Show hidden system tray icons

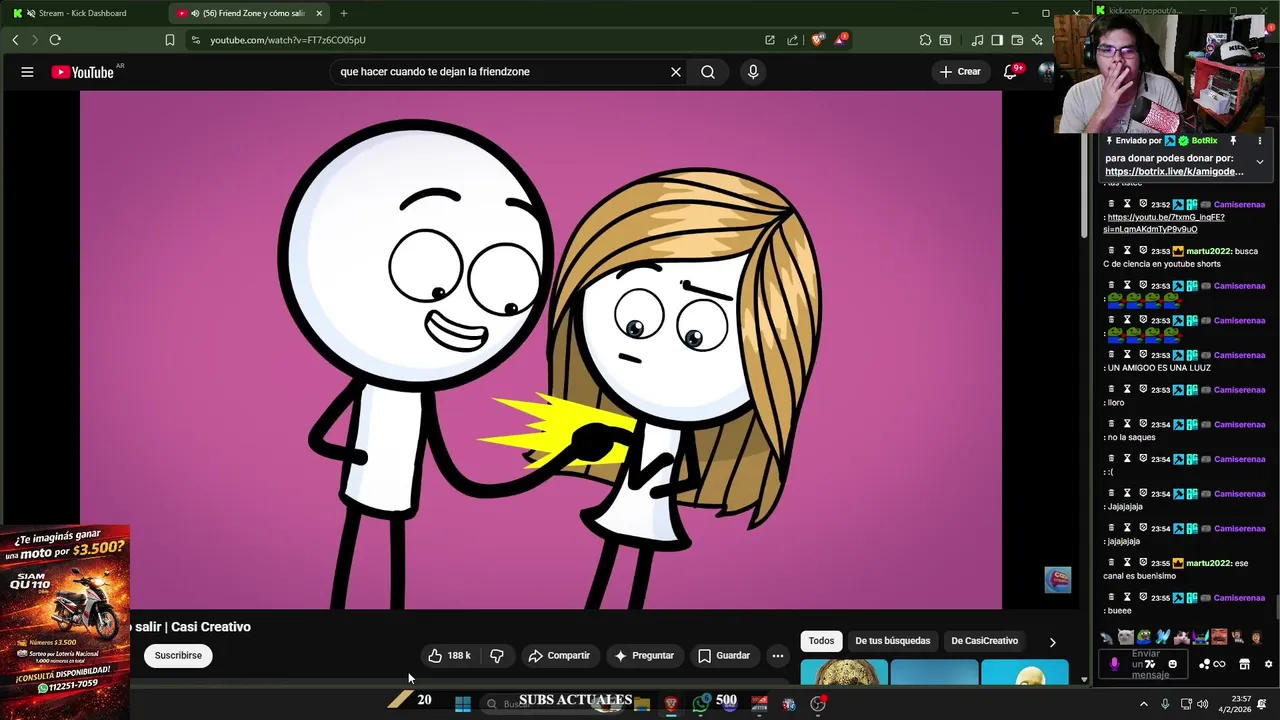click(x=1144, y=704)
